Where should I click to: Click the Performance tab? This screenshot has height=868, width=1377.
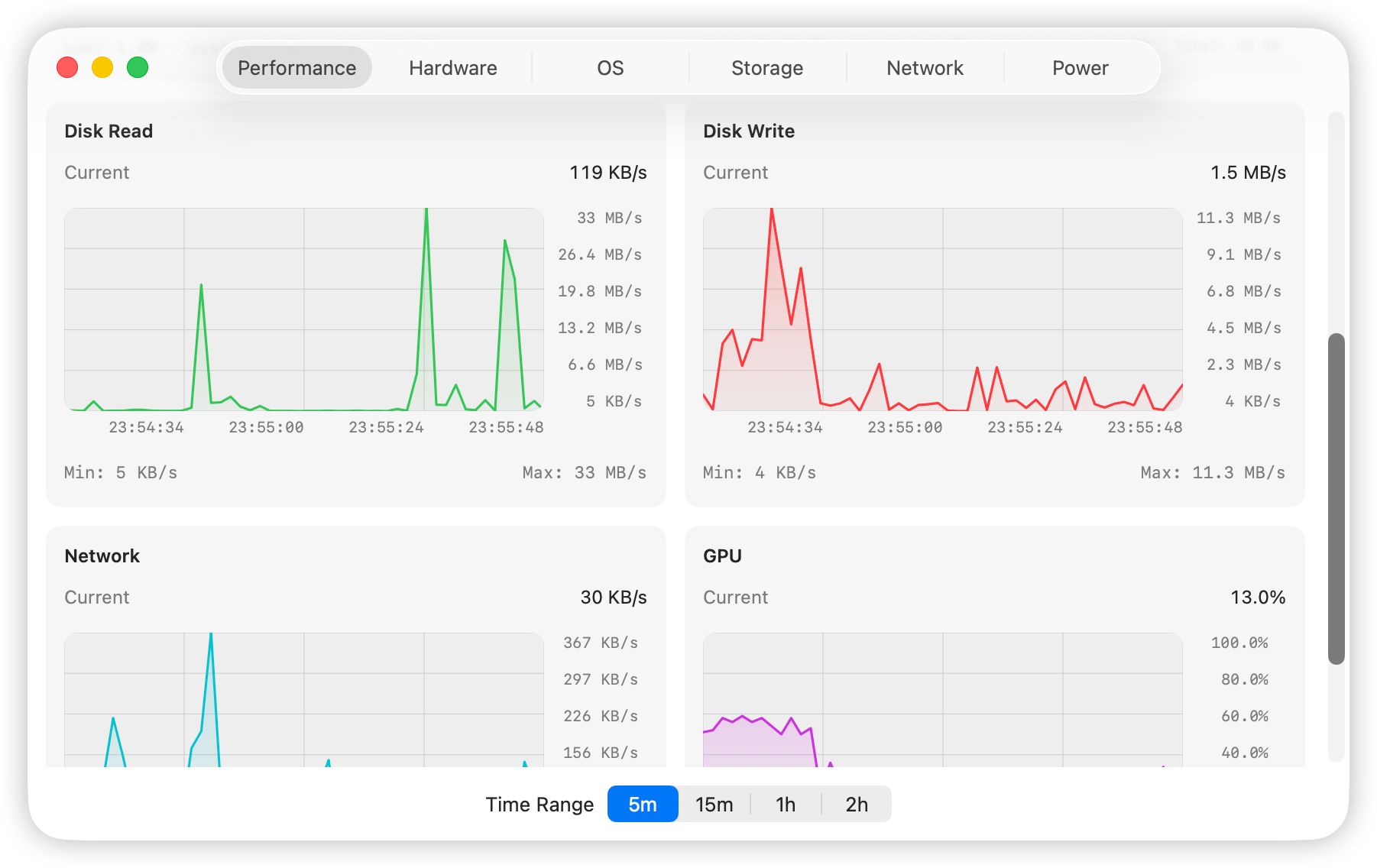click(x=296, y=68)
